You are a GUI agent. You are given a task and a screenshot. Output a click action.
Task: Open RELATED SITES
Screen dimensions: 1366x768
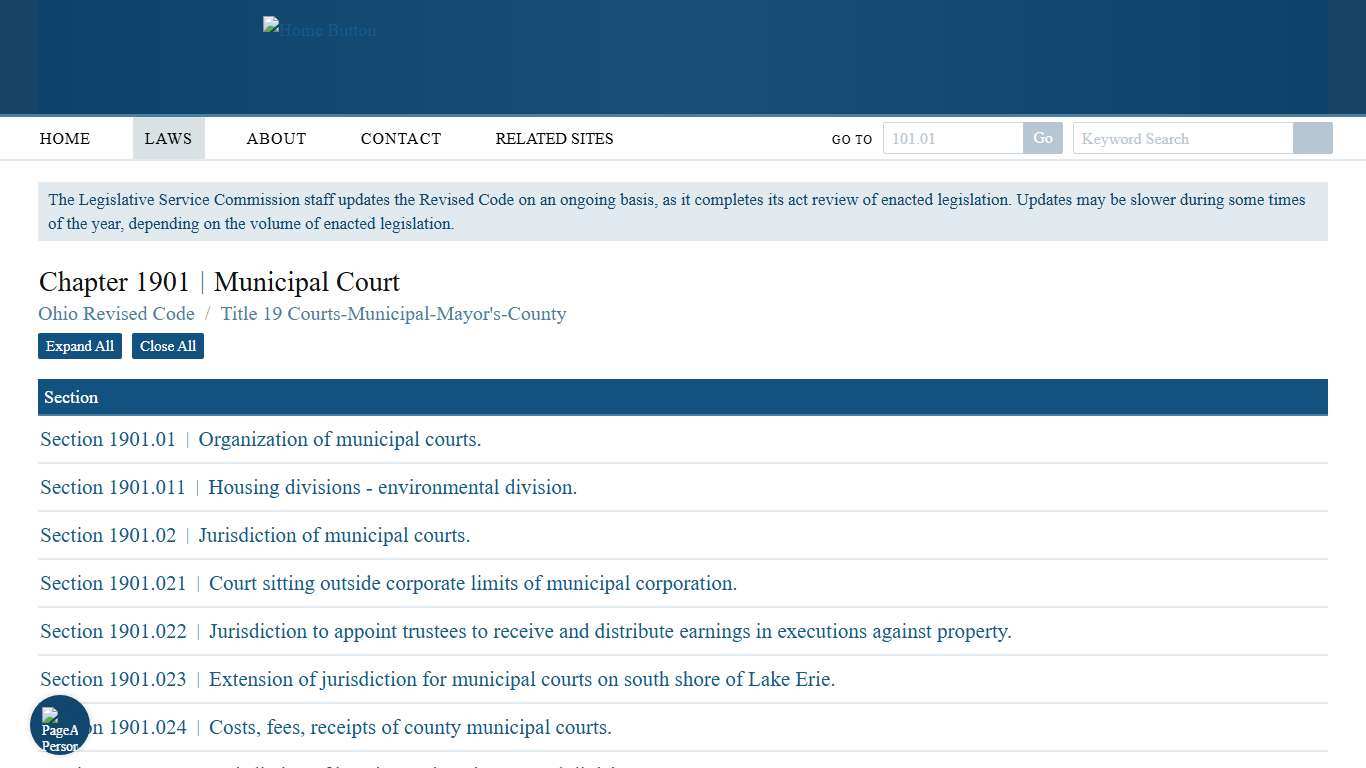[x=554, y=138]
